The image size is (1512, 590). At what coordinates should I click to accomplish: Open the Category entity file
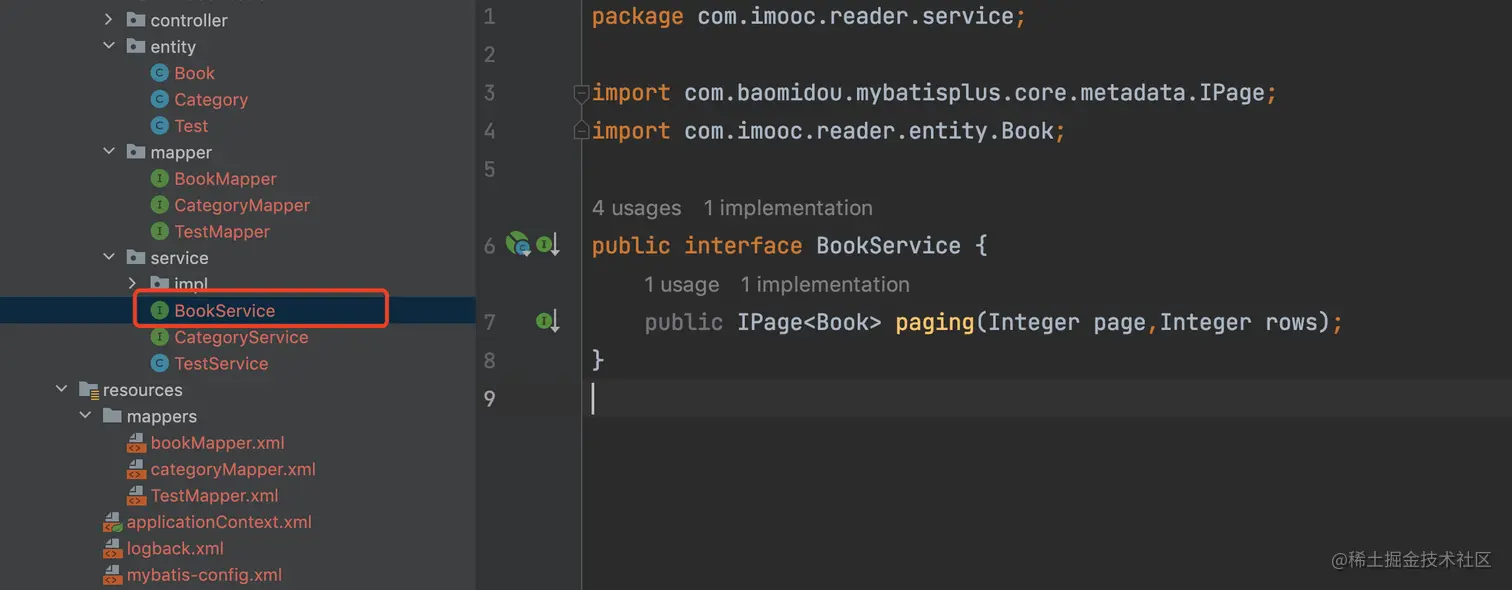pos(211,99)
